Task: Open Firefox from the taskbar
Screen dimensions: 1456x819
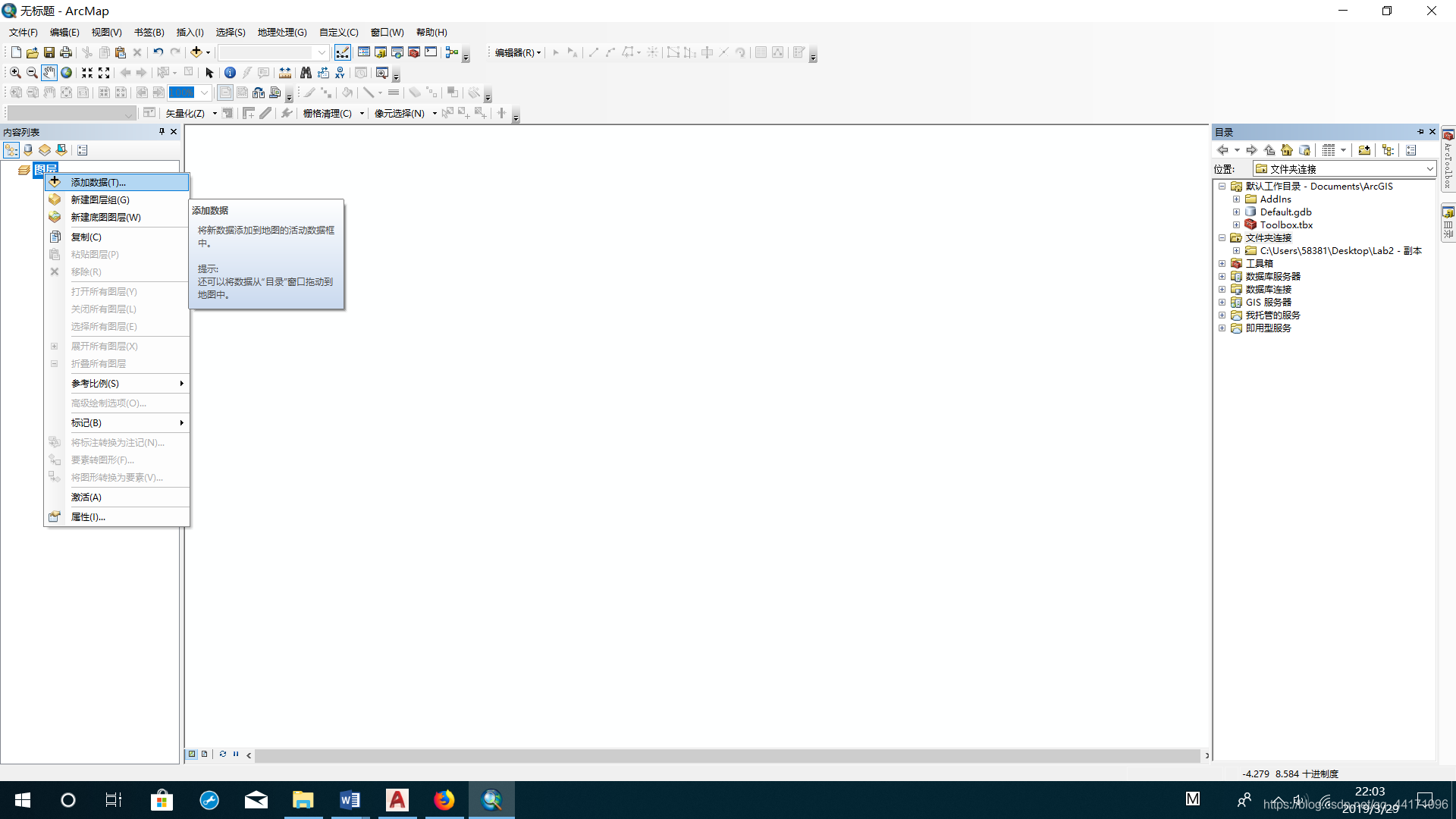Action: coord(444,800)
